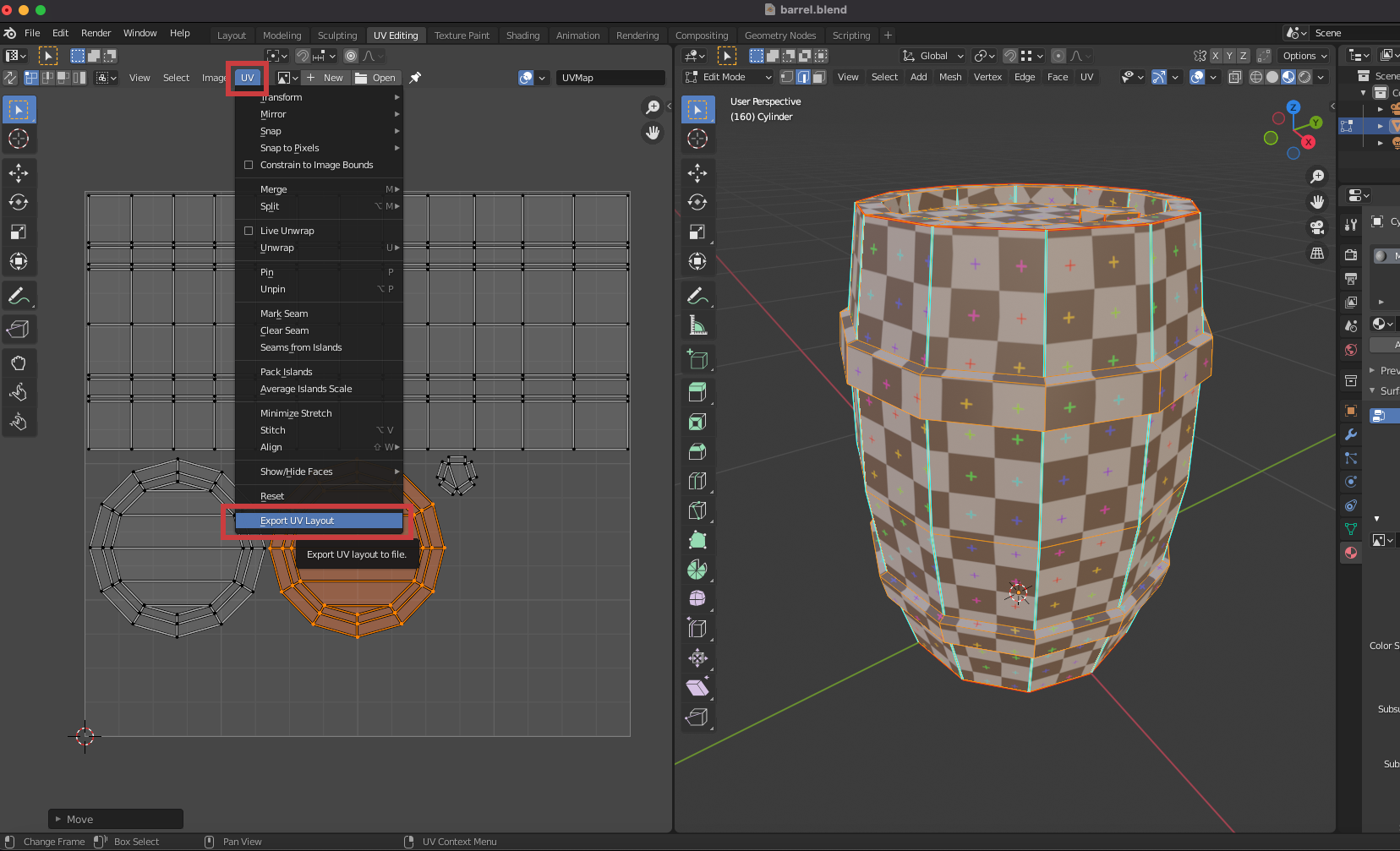This screenshot has height=851, width=1400.
Task: Select the Rotate tool in 3D viewport
Action: (x=697, y=202)
